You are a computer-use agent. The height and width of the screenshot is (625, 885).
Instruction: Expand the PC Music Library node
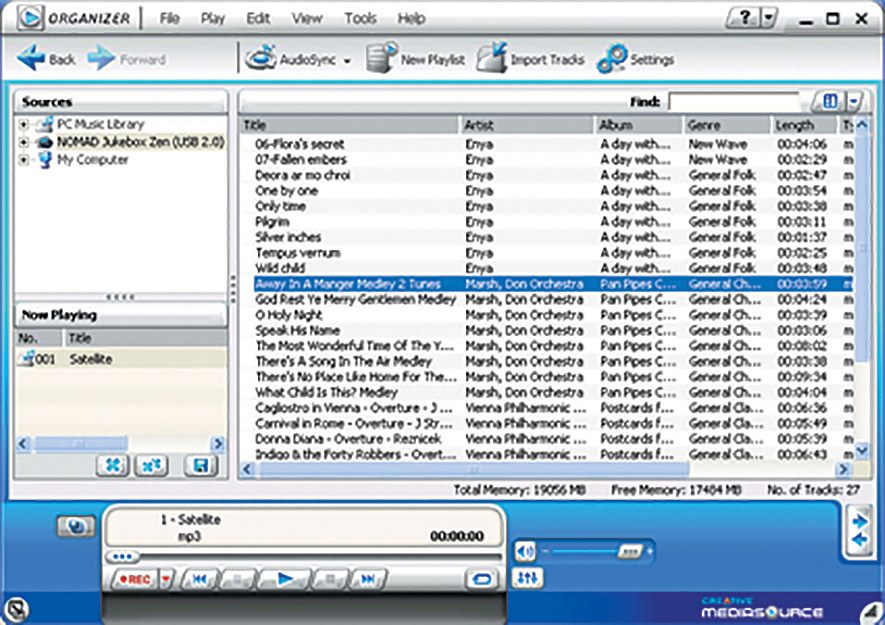click(x=23, y=124)
